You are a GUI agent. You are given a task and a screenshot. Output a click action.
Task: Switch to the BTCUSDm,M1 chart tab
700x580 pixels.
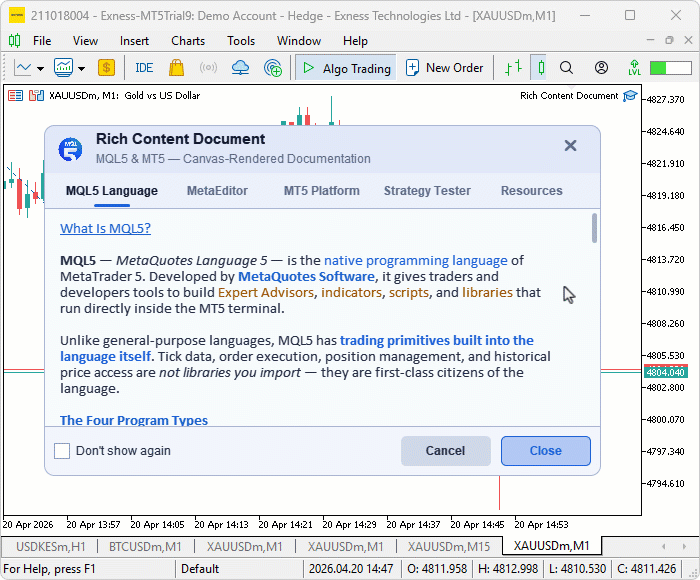(x=145, y=547)
